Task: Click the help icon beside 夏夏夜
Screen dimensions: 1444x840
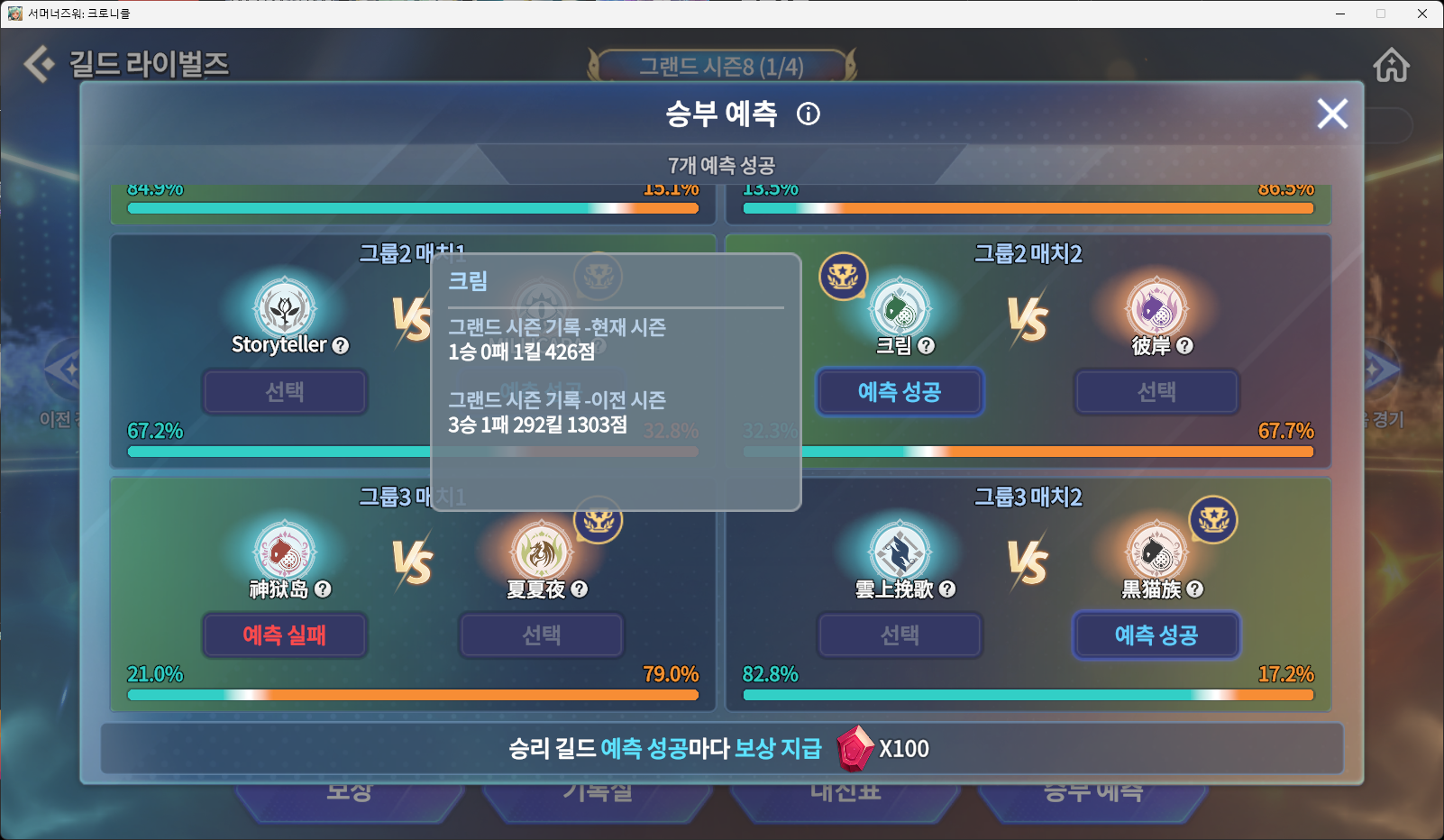Action: tap(580, 589)
